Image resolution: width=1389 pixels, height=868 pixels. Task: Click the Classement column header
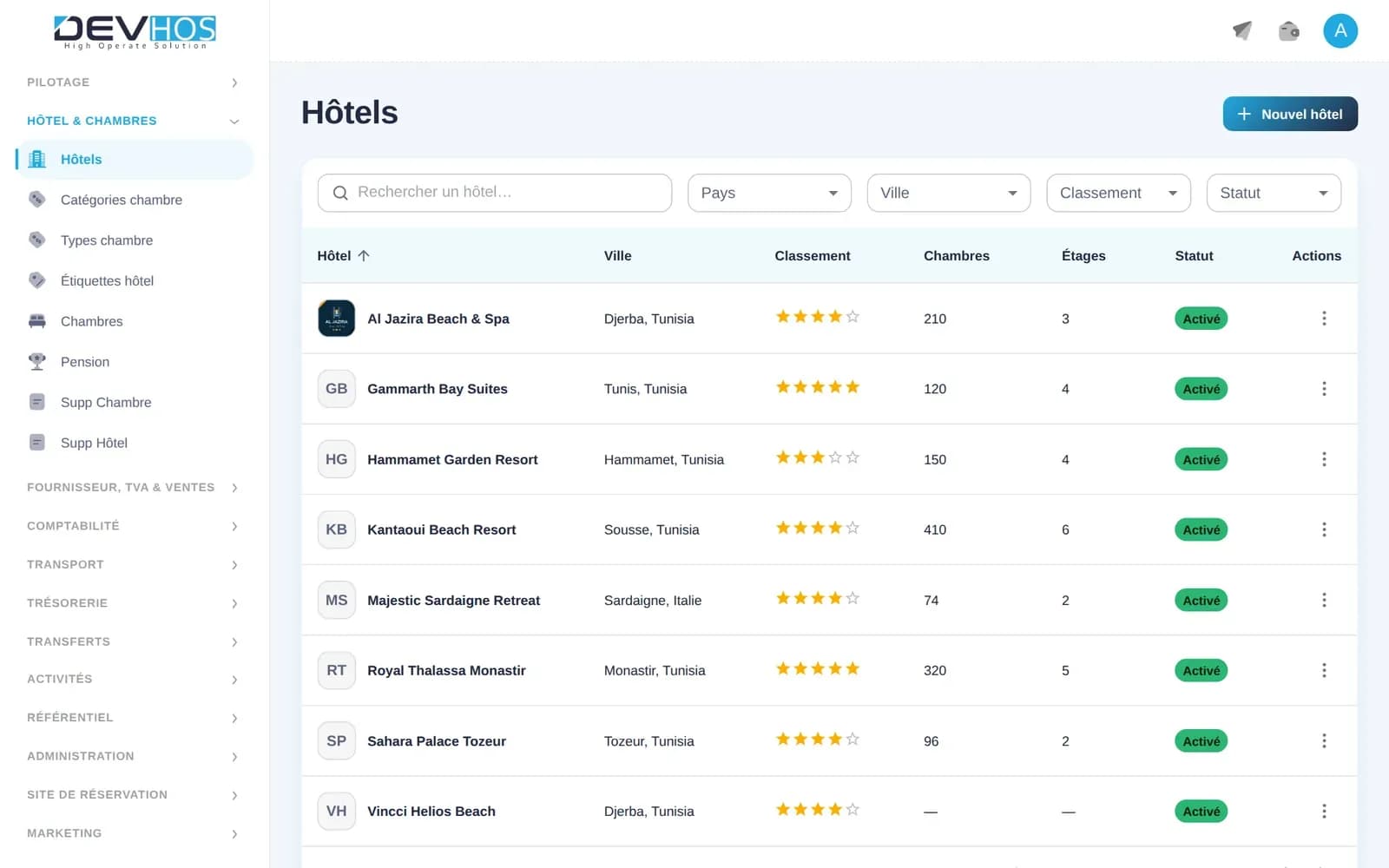813,255
